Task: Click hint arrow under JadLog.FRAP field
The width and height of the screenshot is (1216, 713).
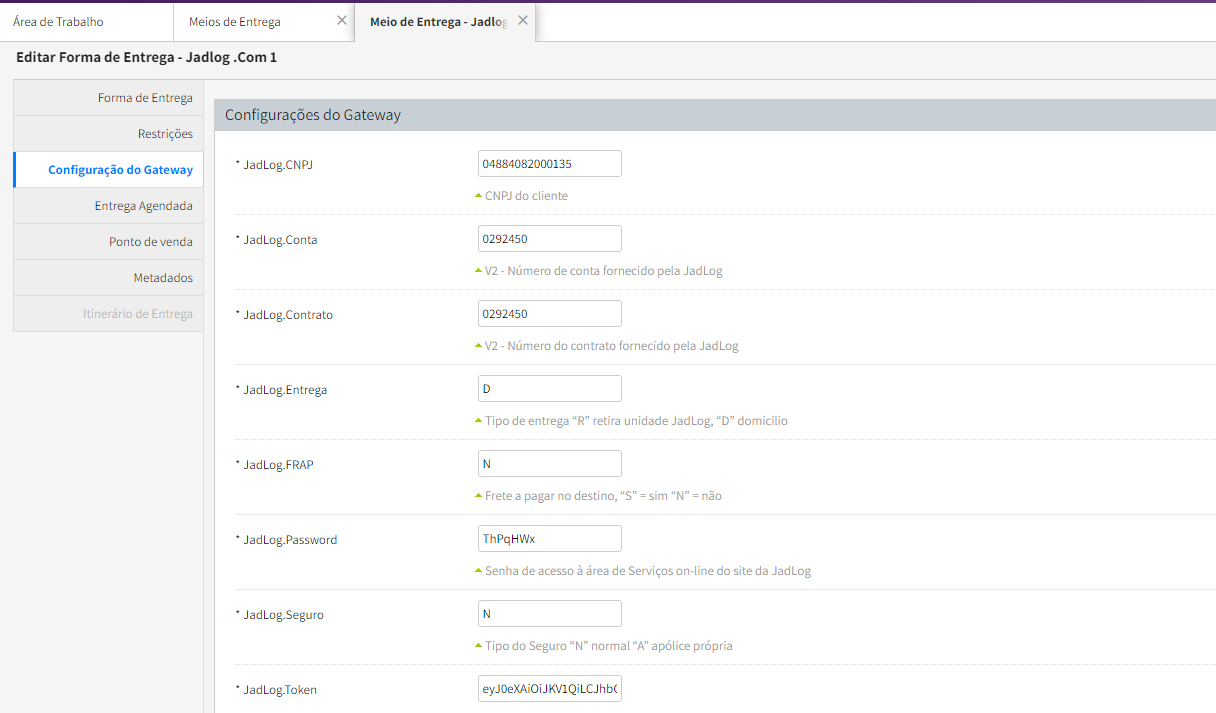Action: (478, 496)
